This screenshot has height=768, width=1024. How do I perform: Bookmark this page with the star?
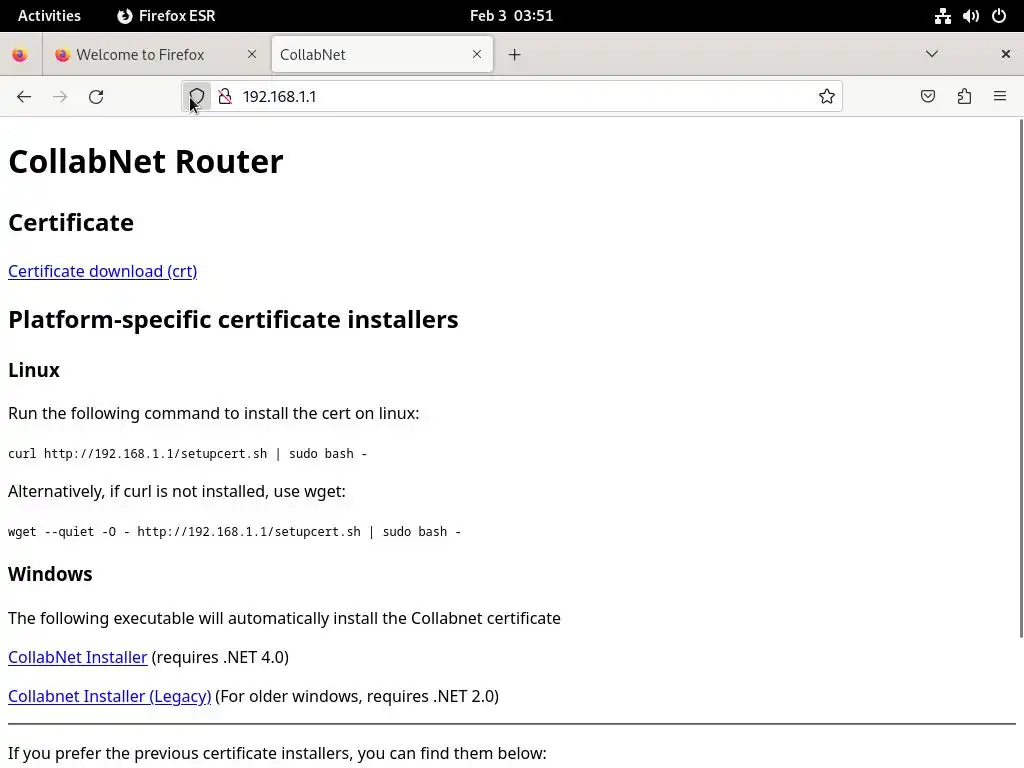coord(827,97)
